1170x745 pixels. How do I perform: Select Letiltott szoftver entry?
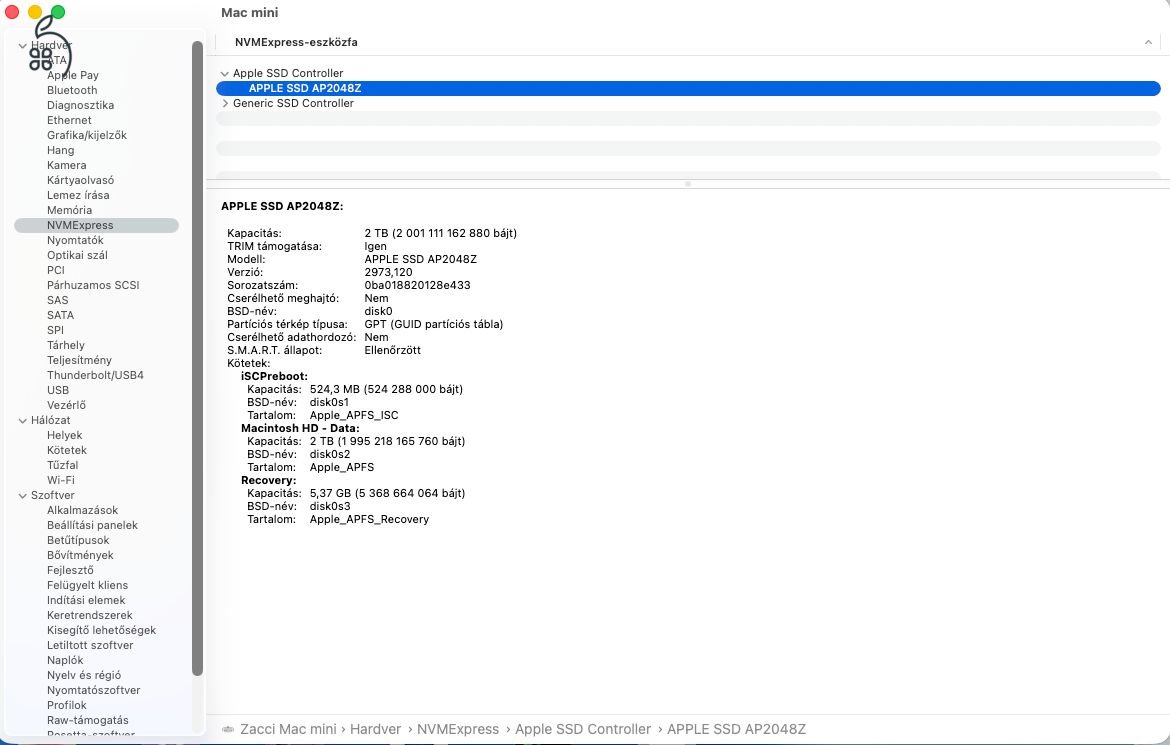90,645
